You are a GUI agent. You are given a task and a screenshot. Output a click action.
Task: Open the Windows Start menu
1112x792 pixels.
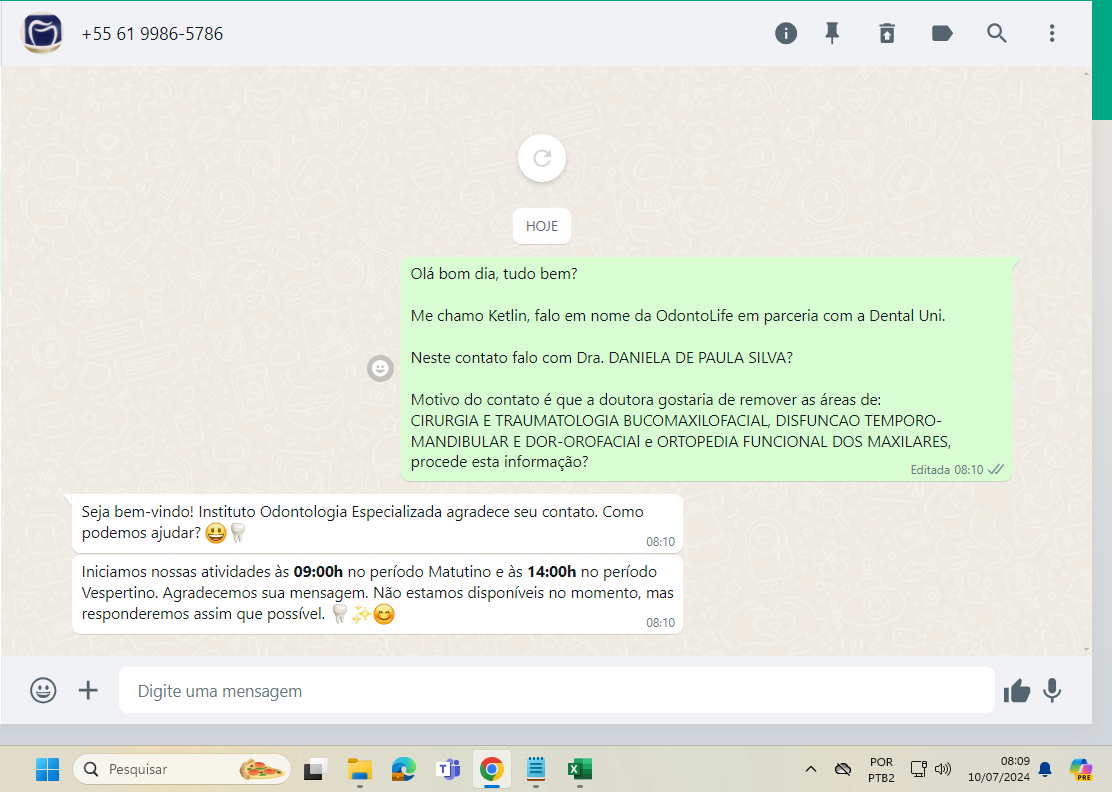[48, 769]
